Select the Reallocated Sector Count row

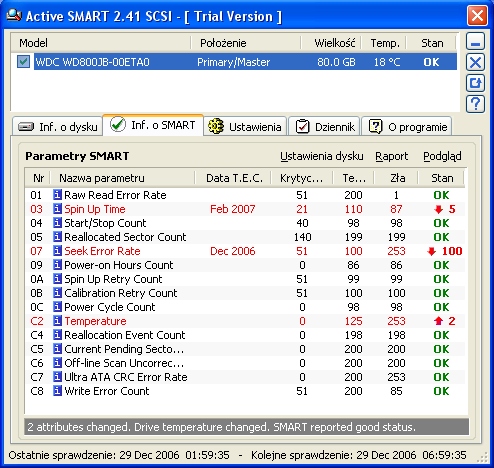tap(245, 237)
